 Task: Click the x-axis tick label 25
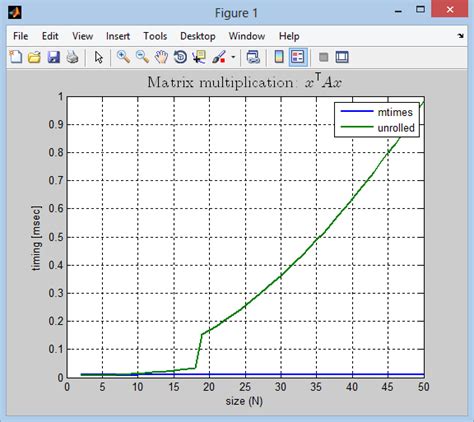click(245, 387)
